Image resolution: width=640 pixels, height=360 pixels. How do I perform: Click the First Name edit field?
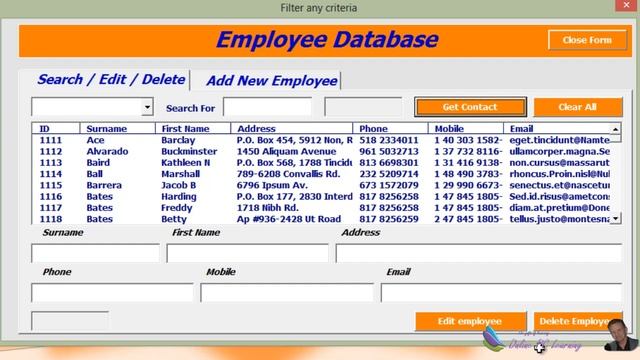(x=247, y=253)
